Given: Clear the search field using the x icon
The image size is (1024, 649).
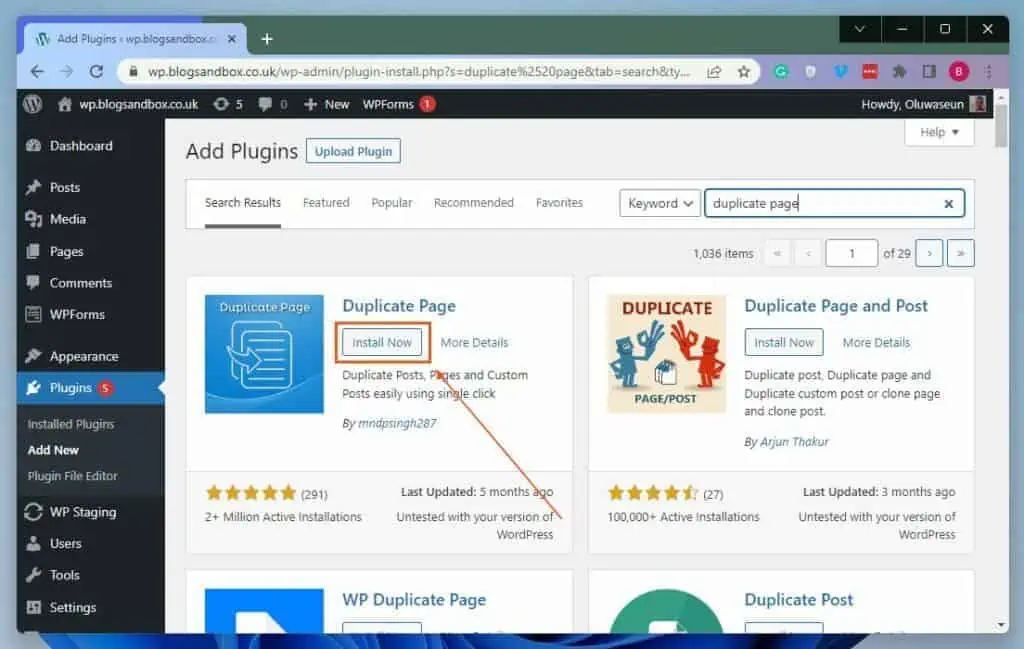Looking at the screenshot, I should click(x=948, y=204).
